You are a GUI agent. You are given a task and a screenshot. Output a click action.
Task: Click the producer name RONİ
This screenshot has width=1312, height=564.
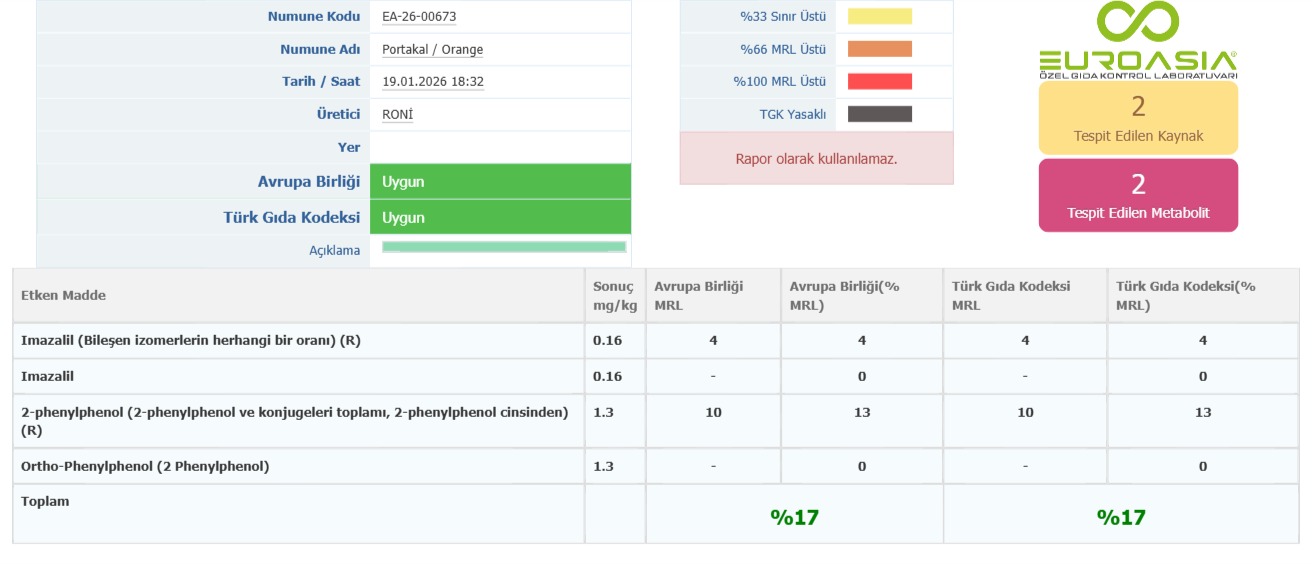point(397,115)
